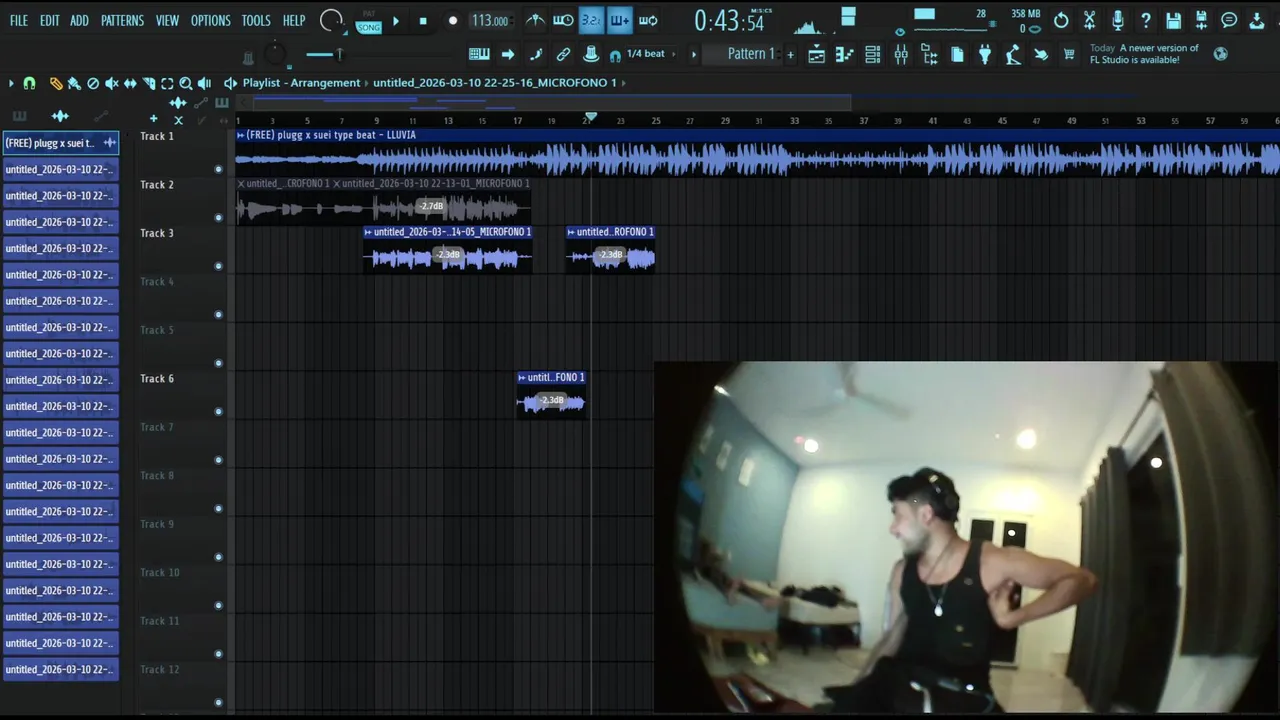
Task: Open the Channel rack icon
Action: coord(873,55)
